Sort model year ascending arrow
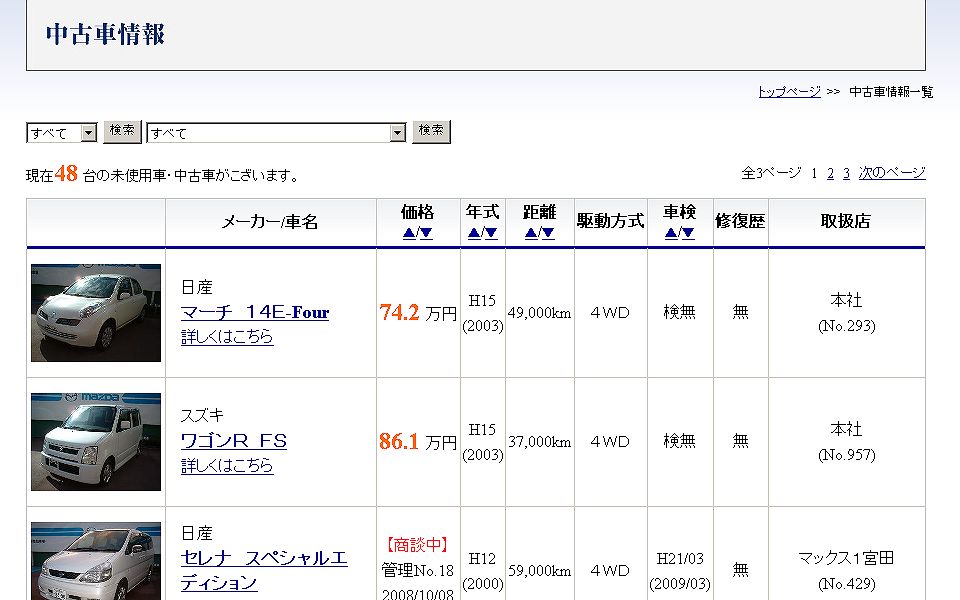This screenshot has height=600, width=960. [474, 233]
